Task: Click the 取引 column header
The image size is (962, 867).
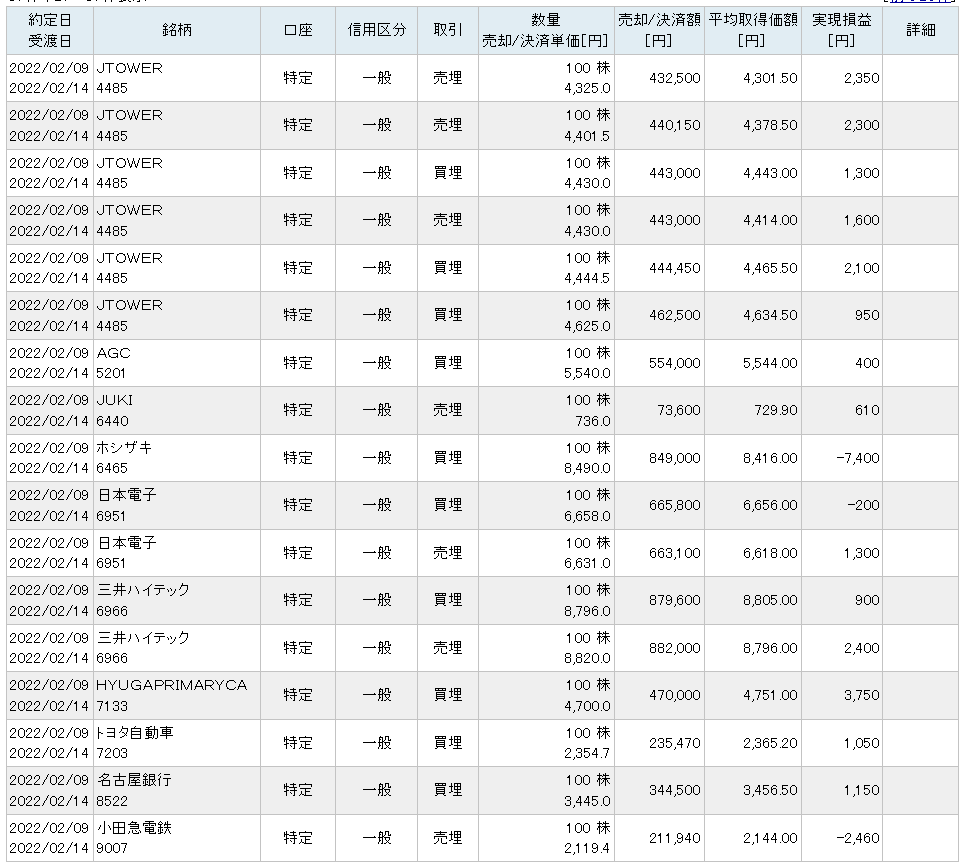Action: tap(448, 30)
